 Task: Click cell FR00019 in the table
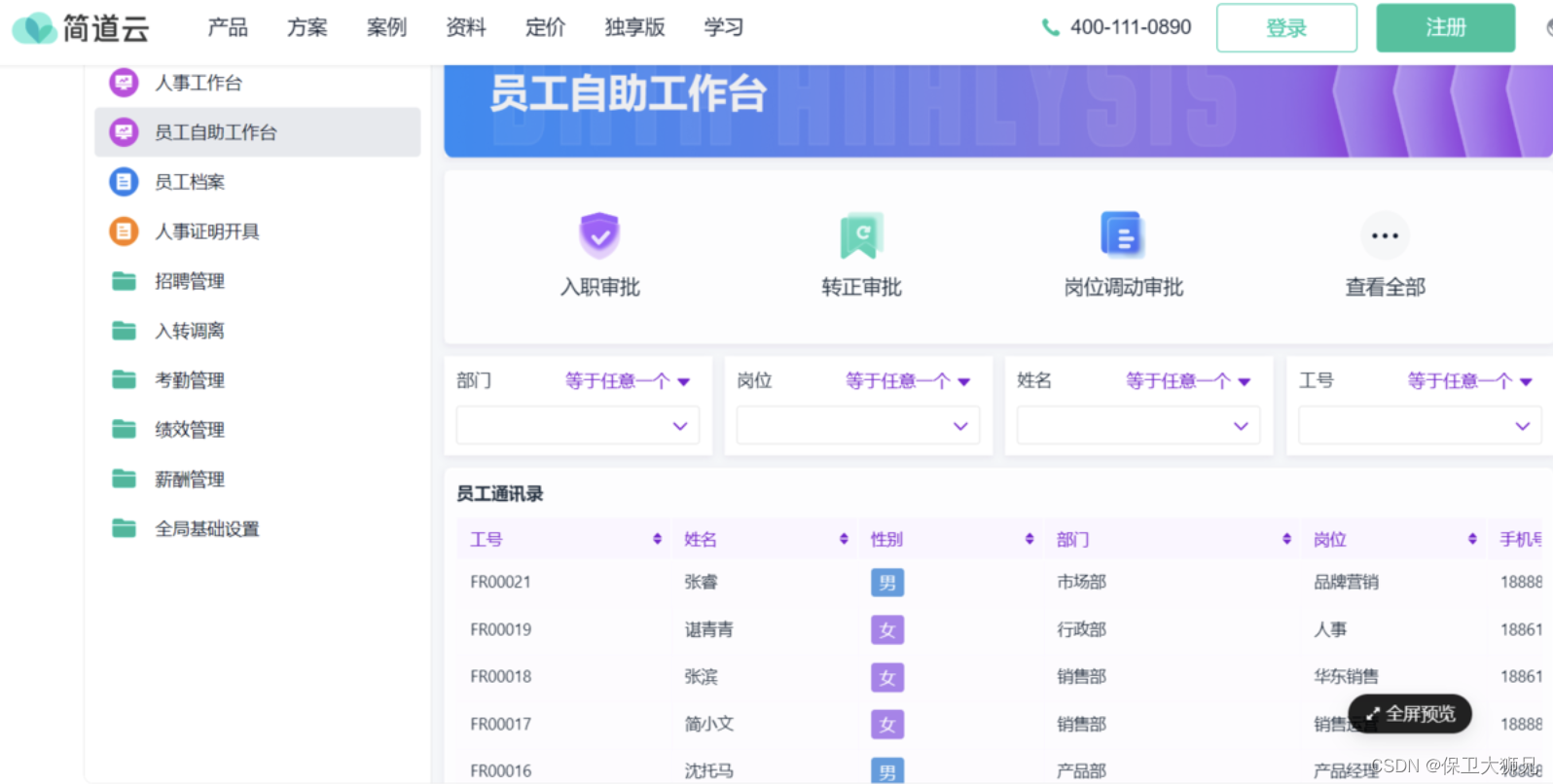coord(501,629)
